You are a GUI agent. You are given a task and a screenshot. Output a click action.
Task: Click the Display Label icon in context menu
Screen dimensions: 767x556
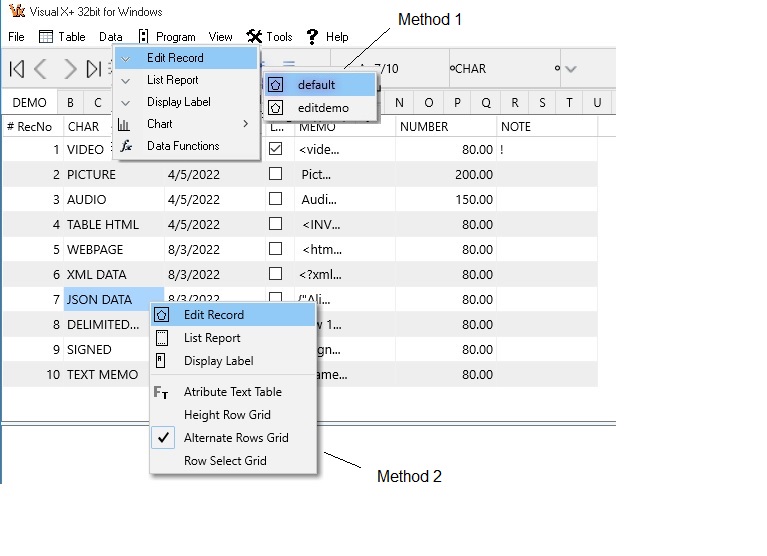[x=160, y=360]
